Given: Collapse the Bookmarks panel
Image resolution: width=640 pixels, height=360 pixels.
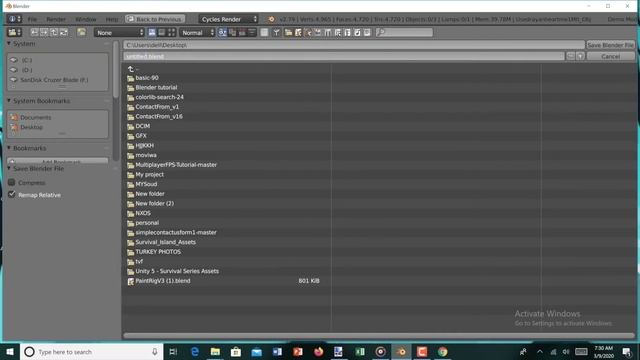Looking at the screenshot, I should [x=9, y=148].
